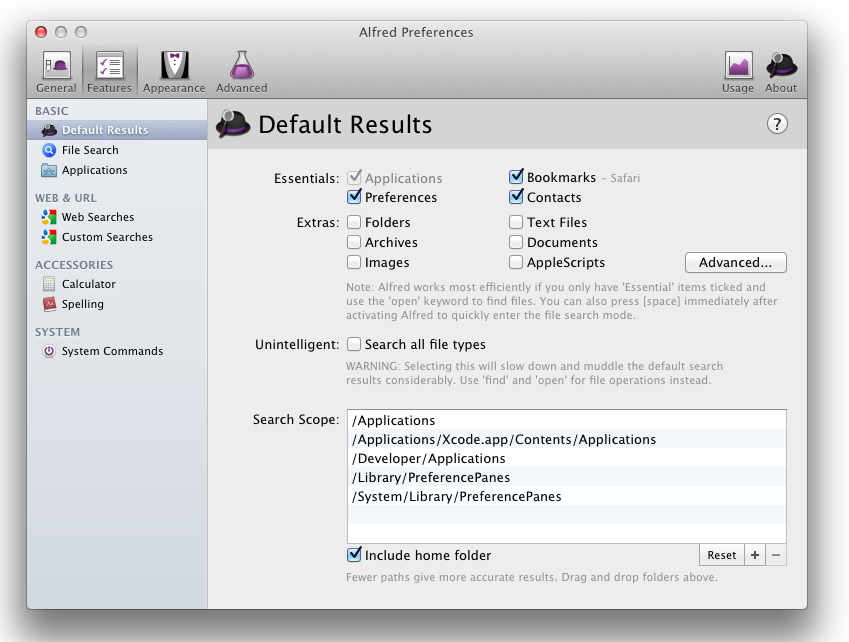Screen dimensions: 849x642
Task: Select Default Results in sidebar
Action: coord(117,130)
